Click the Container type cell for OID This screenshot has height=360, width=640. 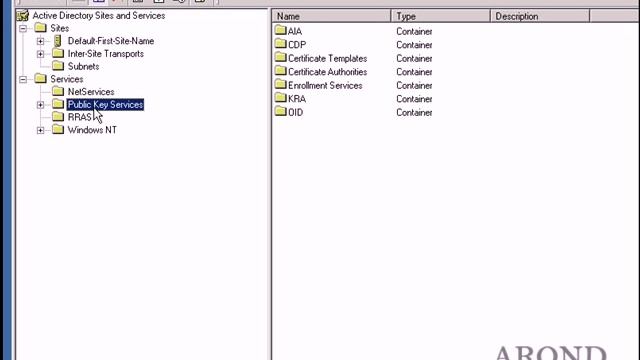tap(414, 112)
